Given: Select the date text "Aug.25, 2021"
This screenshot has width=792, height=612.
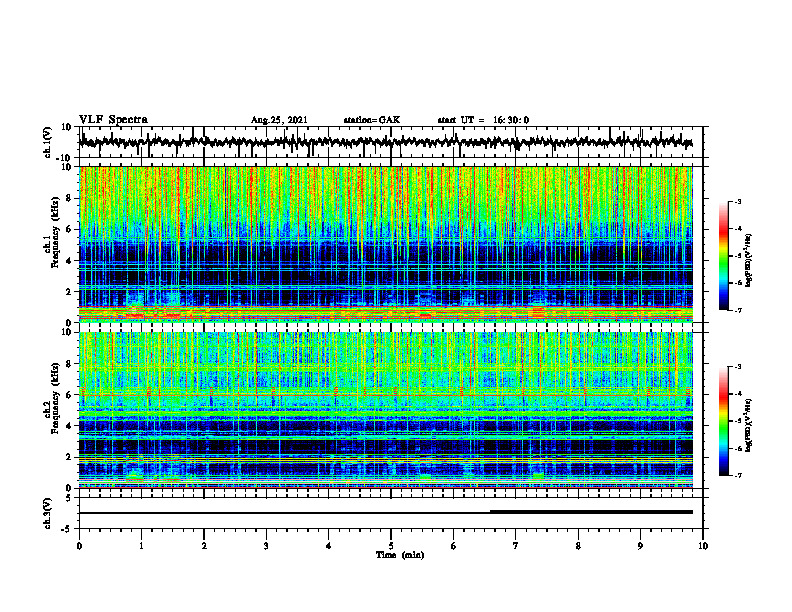Looking at the screenshot, I should [279, 120].
